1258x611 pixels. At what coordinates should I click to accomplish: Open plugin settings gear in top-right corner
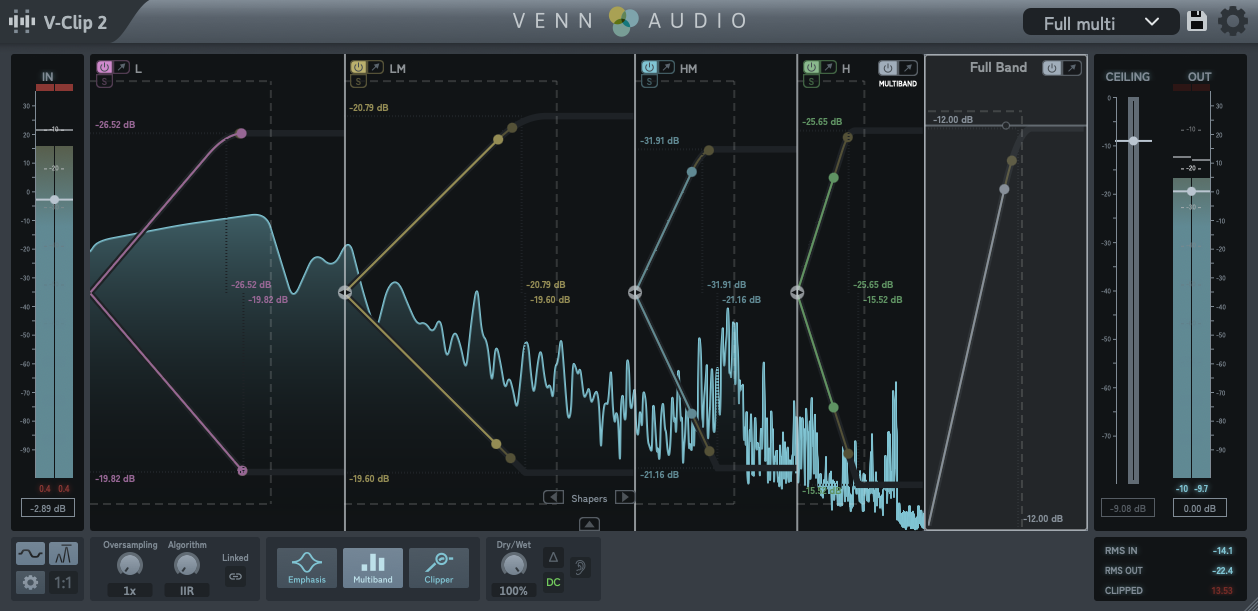(x=1232, y=22)
